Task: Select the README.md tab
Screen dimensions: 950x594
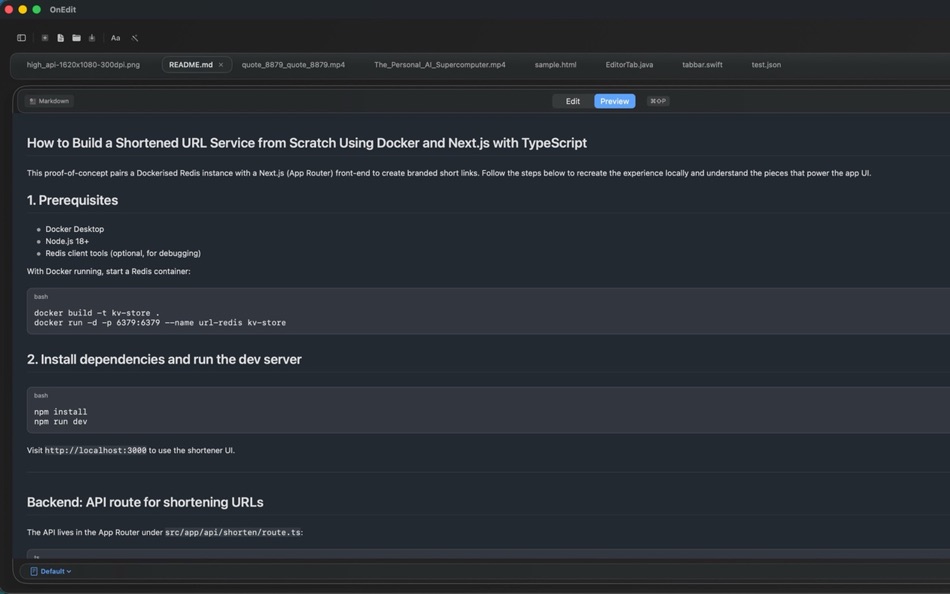Action: (191, 65)
